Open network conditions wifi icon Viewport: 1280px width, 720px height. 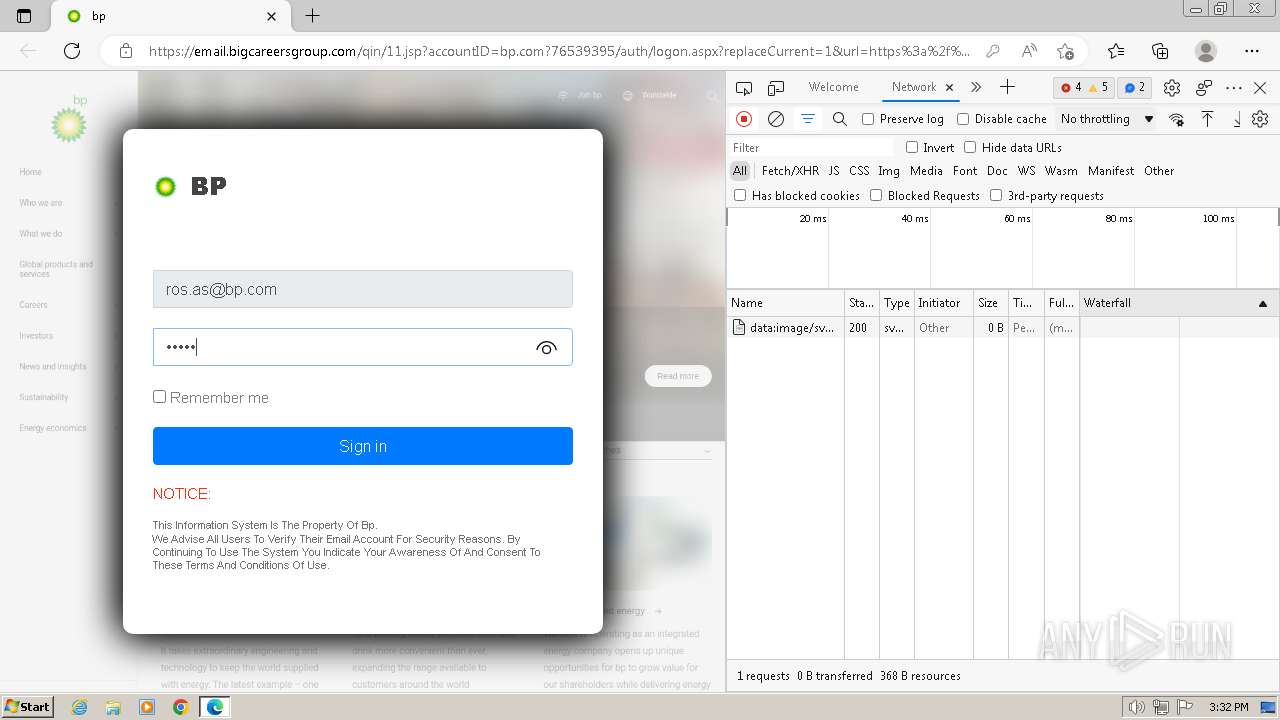[x=1177, y=119]
